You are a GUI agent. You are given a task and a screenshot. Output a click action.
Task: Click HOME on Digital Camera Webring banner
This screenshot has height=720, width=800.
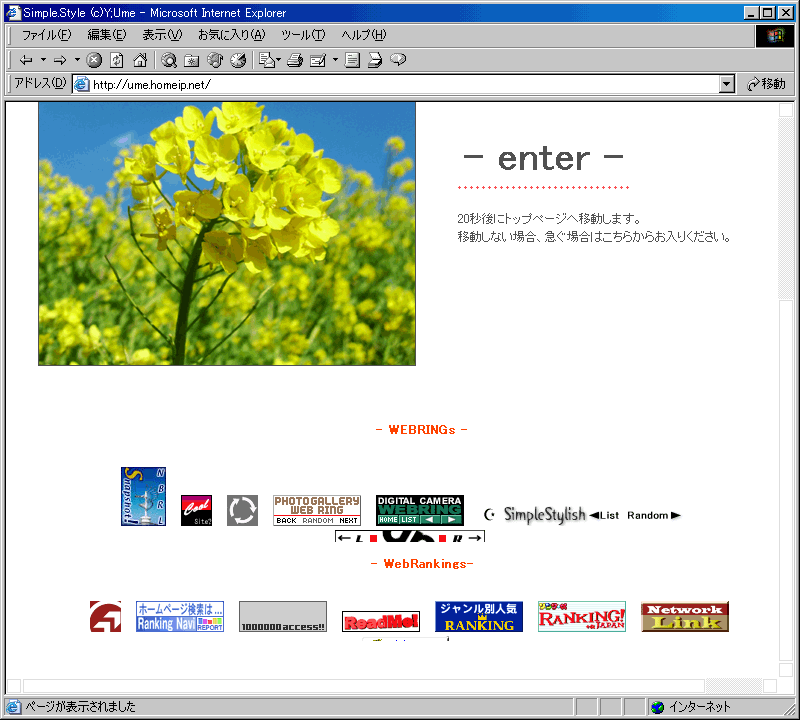(388, 519)
